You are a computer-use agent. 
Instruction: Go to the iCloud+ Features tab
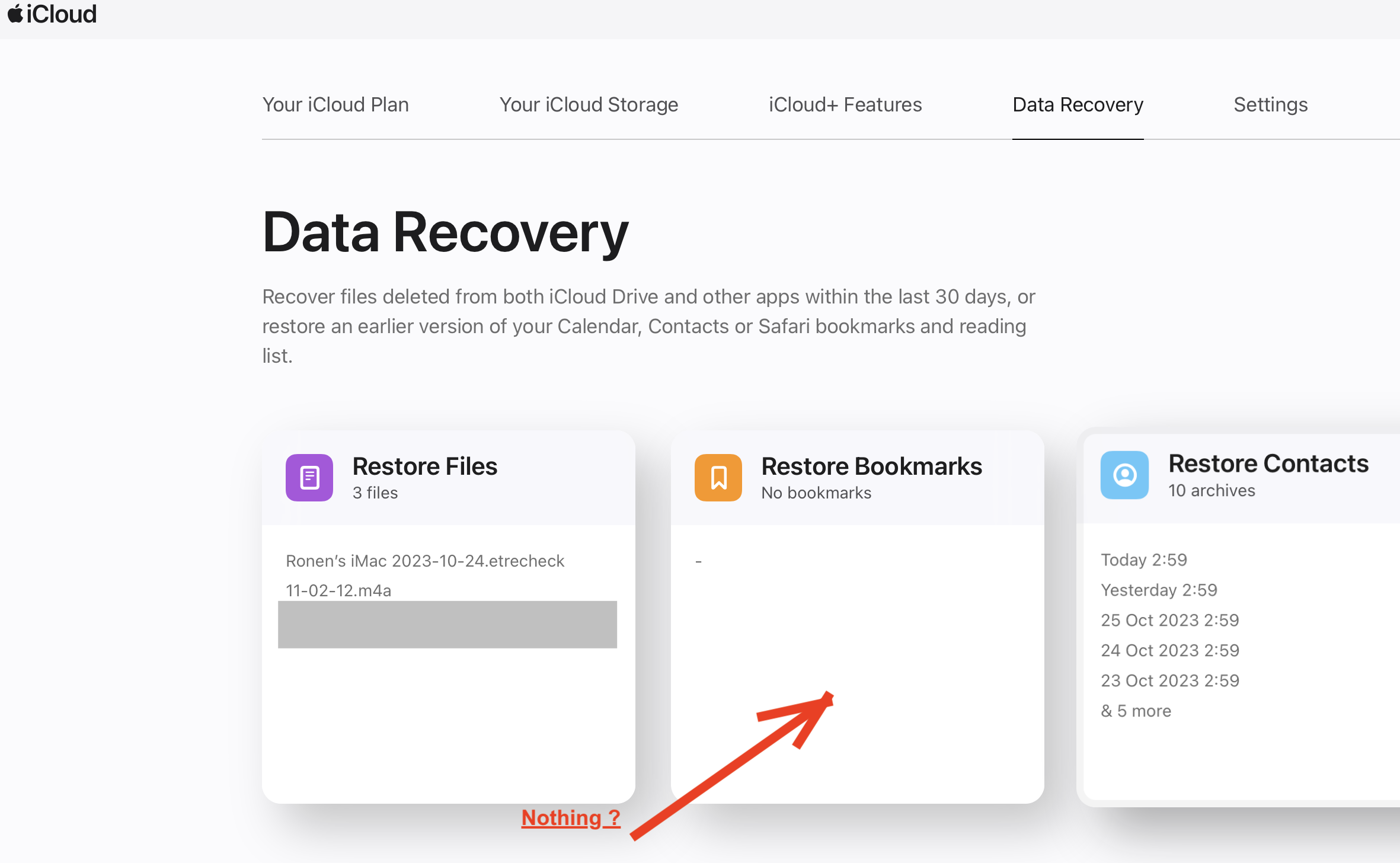[845, 104]
